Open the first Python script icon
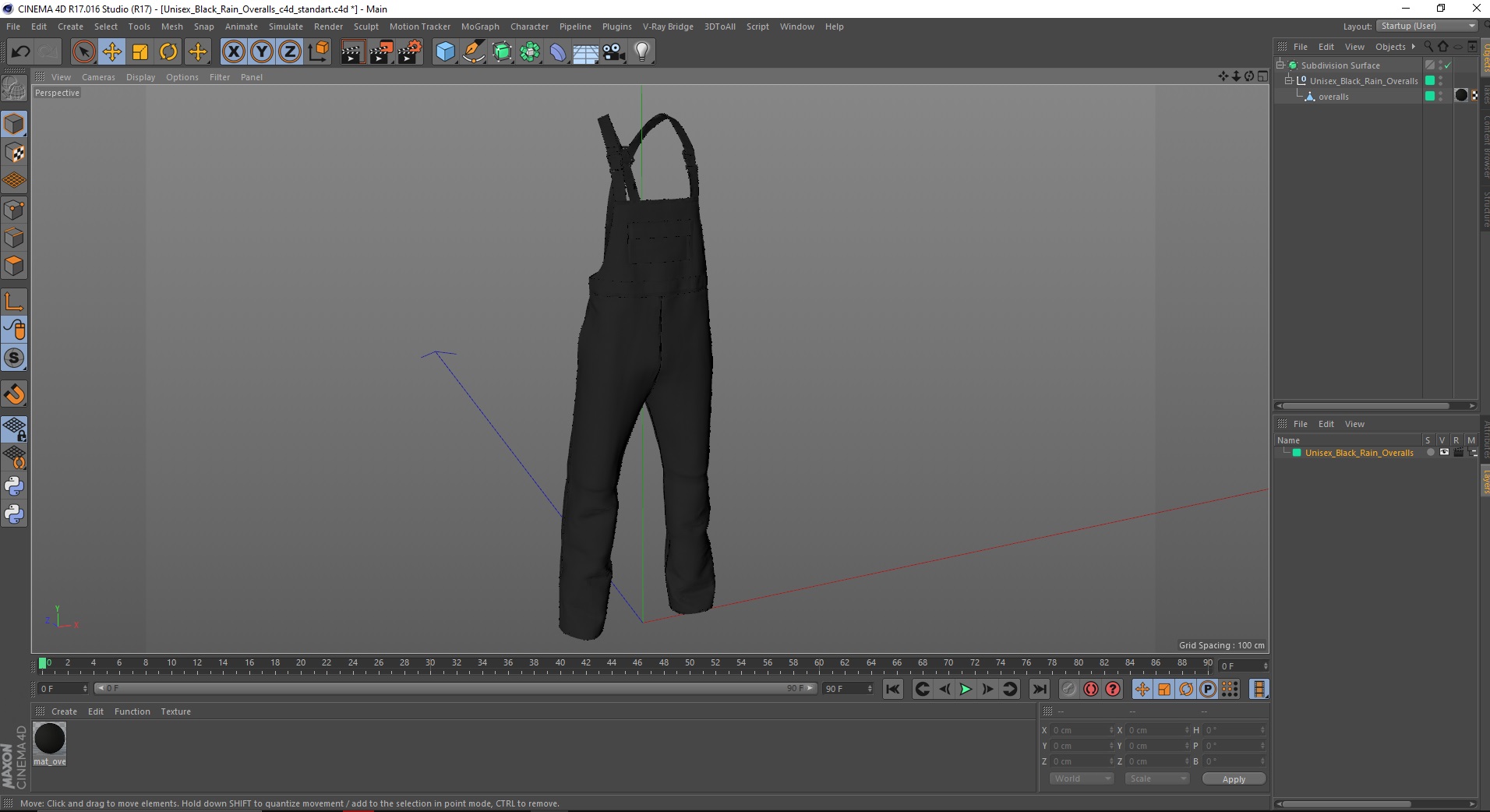Viewport: 1490px width, 812px height. [x=14, y=486]
